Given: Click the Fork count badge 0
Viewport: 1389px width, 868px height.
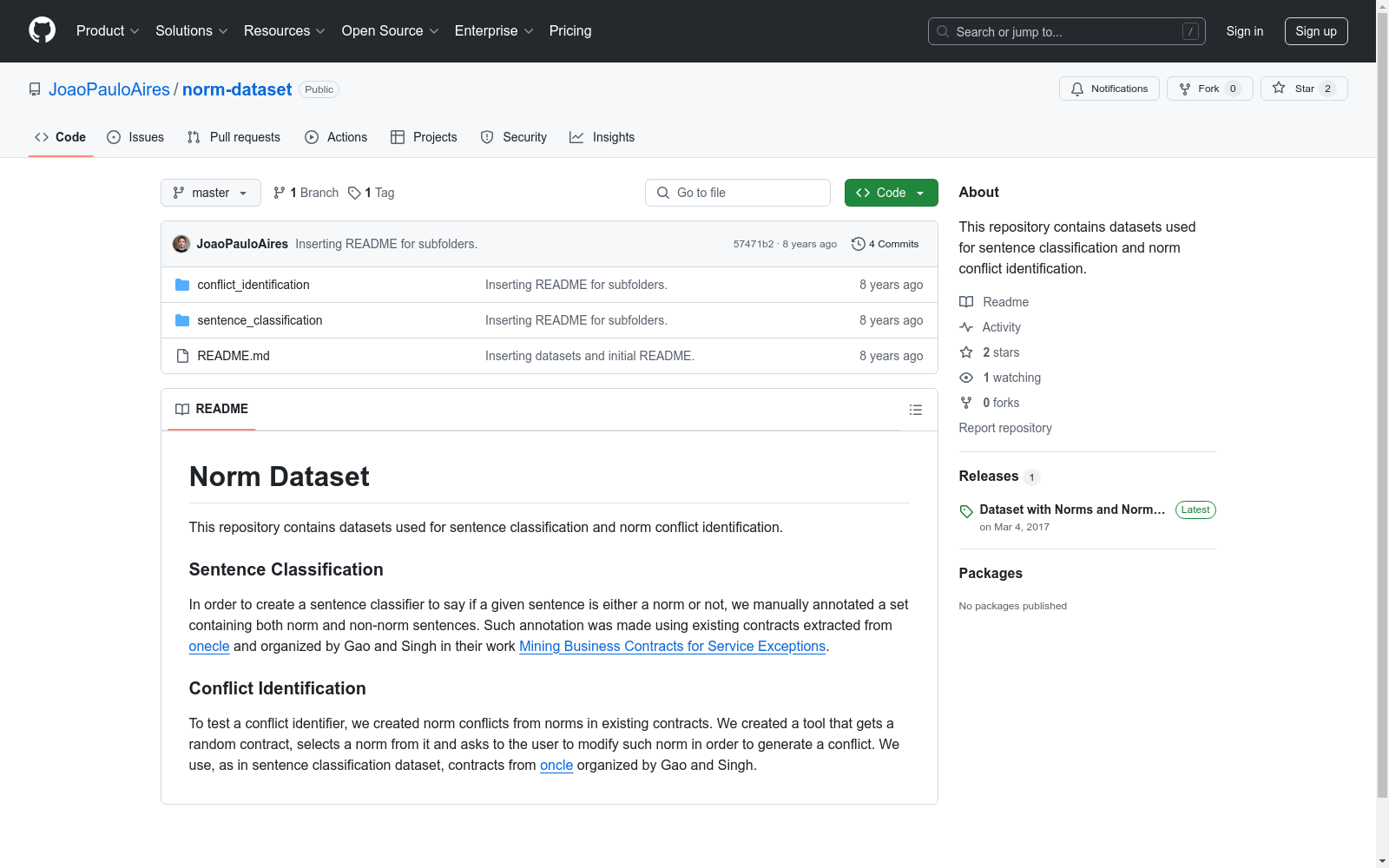Looking at the screenshot, I should point(1233,89).
